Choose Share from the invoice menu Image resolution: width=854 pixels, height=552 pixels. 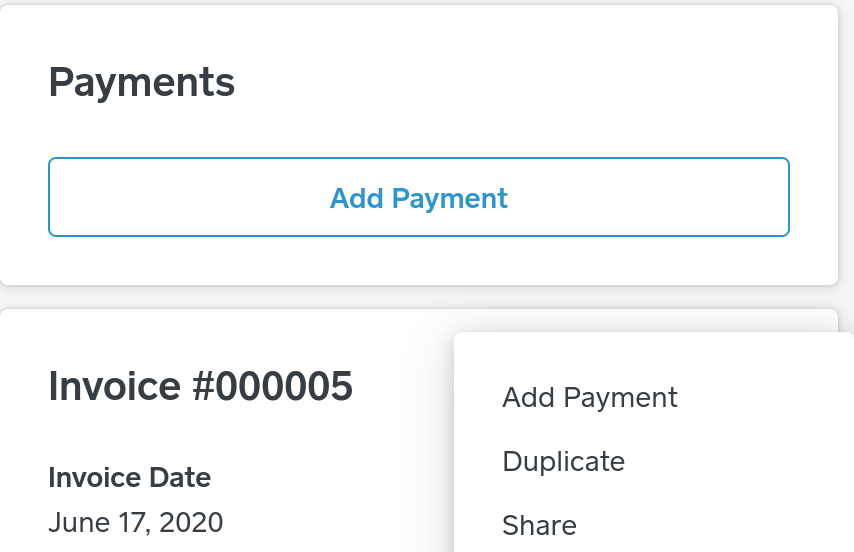coord(539,525)
